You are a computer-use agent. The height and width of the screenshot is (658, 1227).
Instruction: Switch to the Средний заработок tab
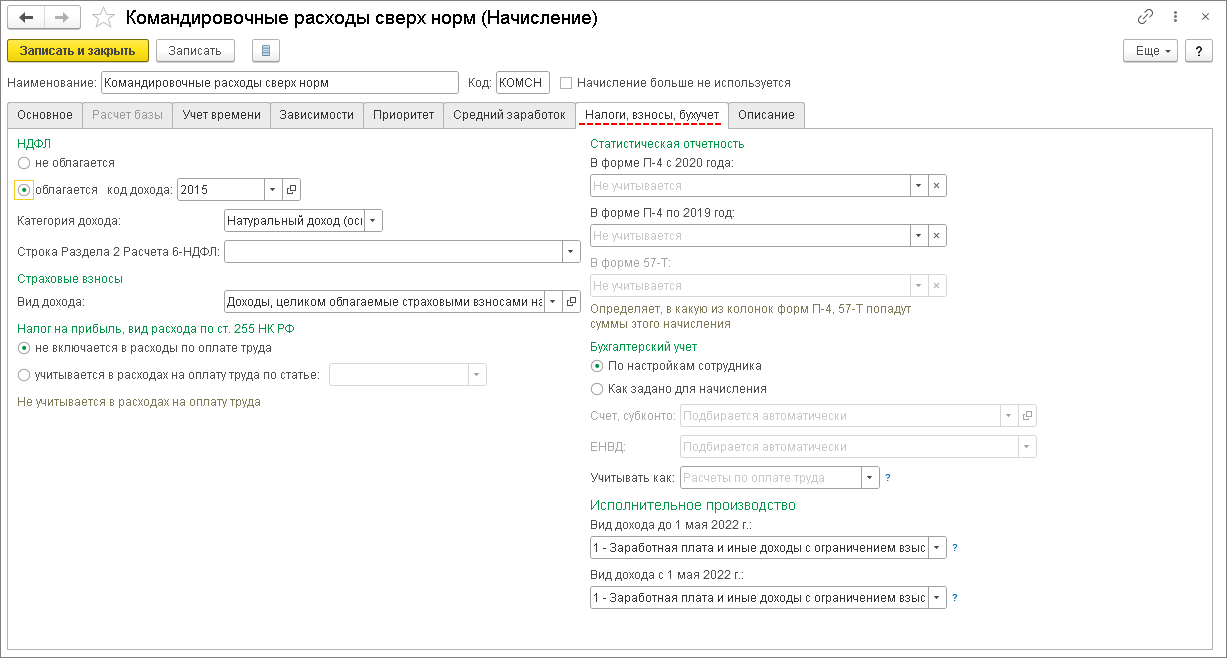pos(509,115)
